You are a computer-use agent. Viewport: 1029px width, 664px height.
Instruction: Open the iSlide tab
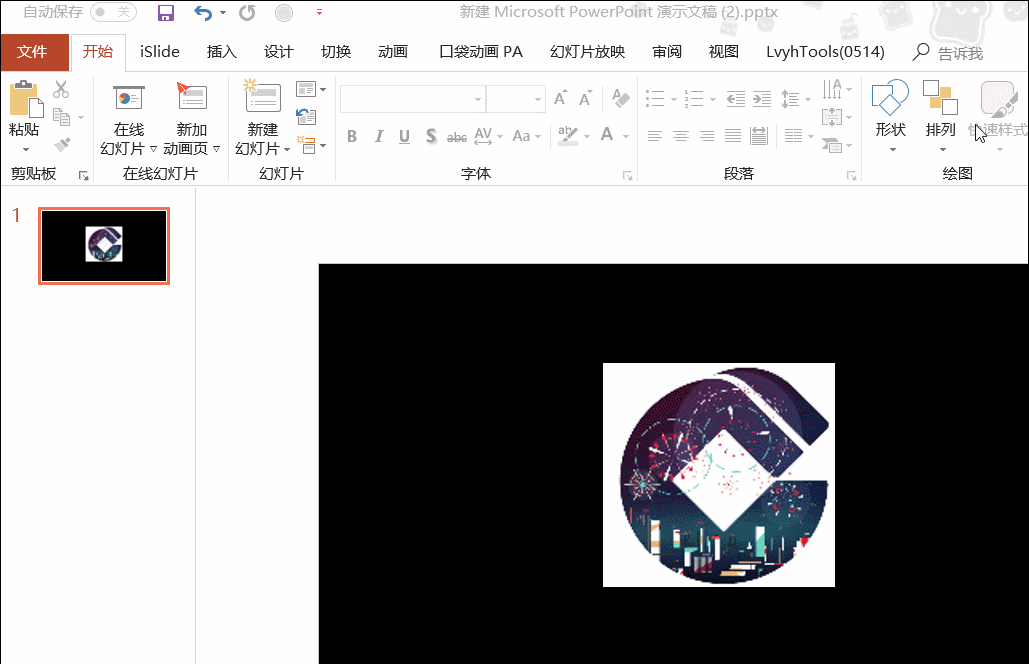click(x=159, y=52)
